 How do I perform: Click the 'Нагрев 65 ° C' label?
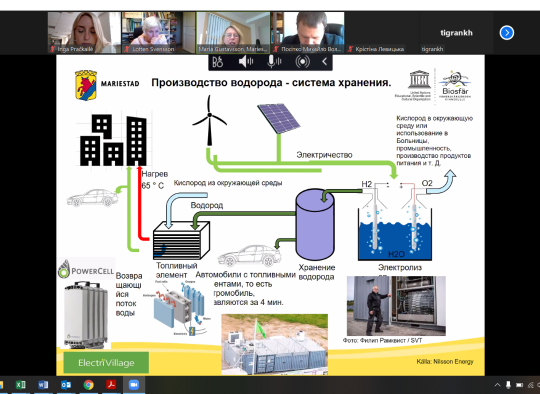pyautogui.click(x=154, y=179)
